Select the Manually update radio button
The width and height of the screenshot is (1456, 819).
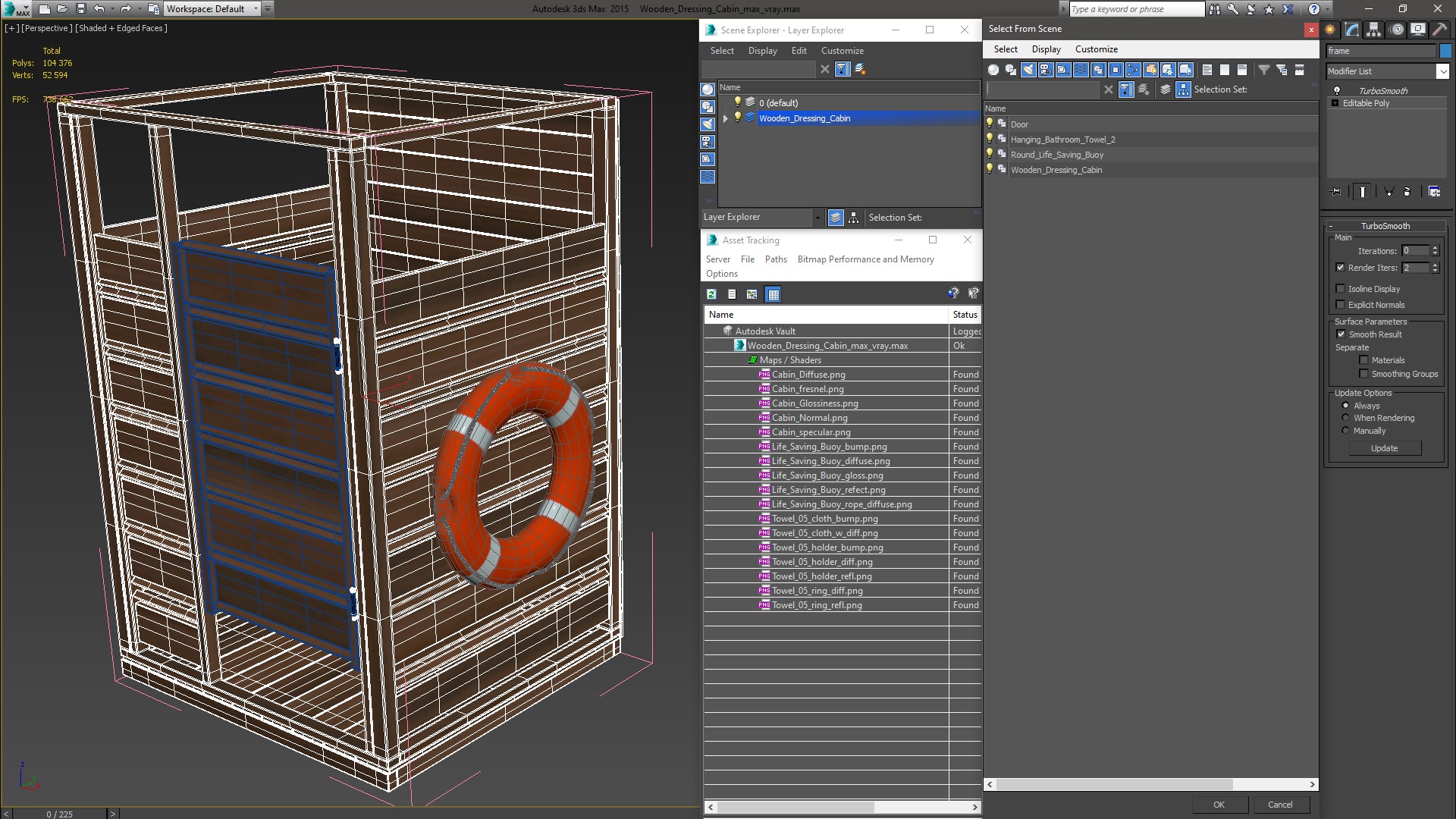[1346, 431]
